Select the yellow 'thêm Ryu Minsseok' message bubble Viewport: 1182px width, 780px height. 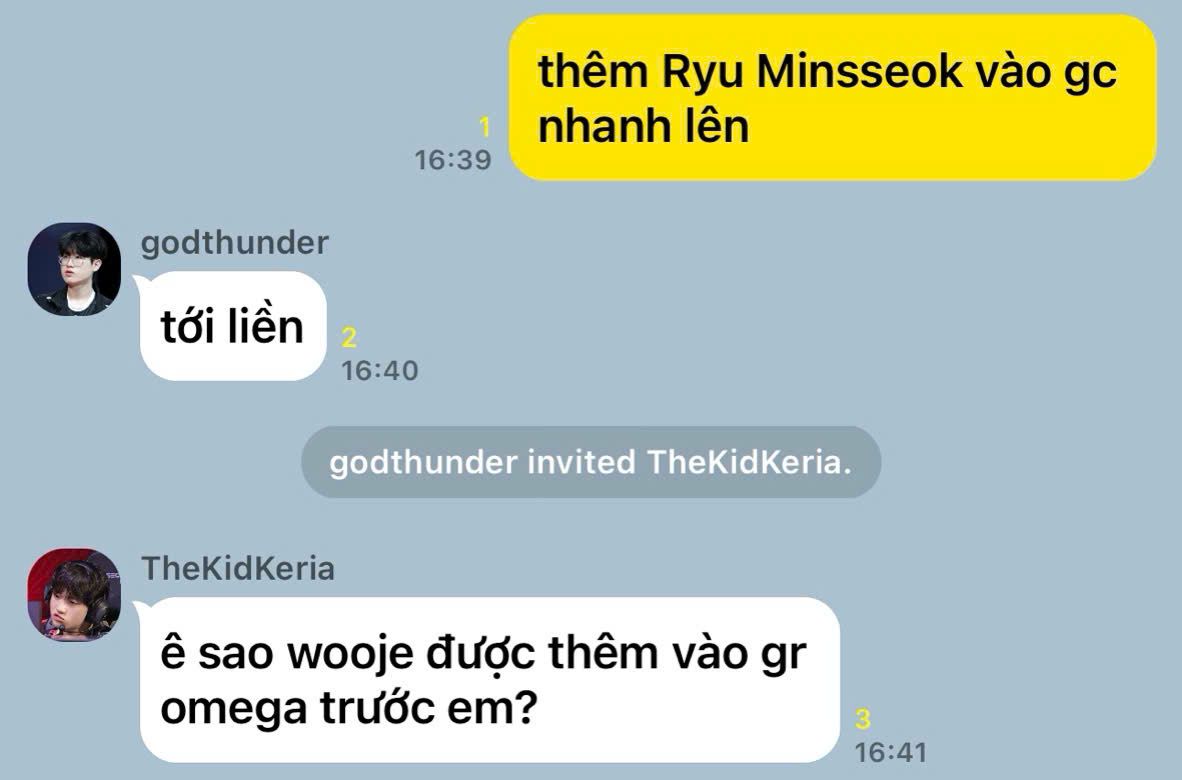coord(832,97)
